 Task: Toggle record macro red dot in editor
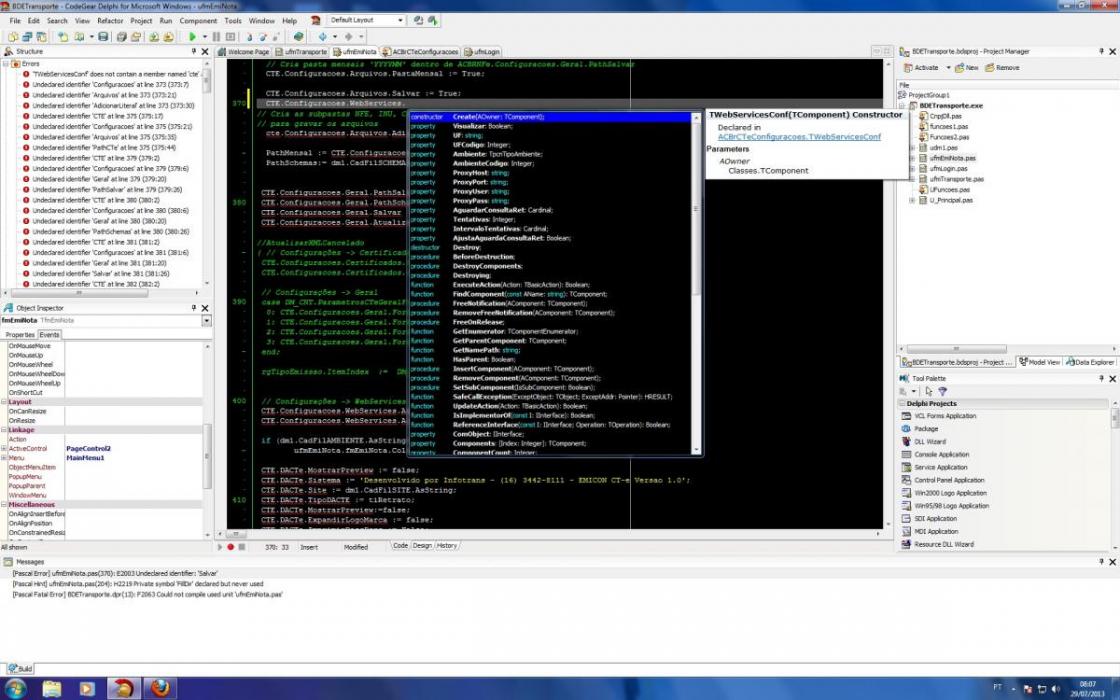[231, 547]
